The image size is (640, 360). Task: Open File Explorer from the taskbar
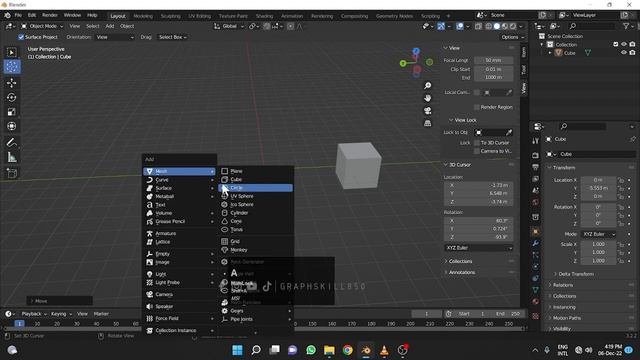(x=329, y=350)
